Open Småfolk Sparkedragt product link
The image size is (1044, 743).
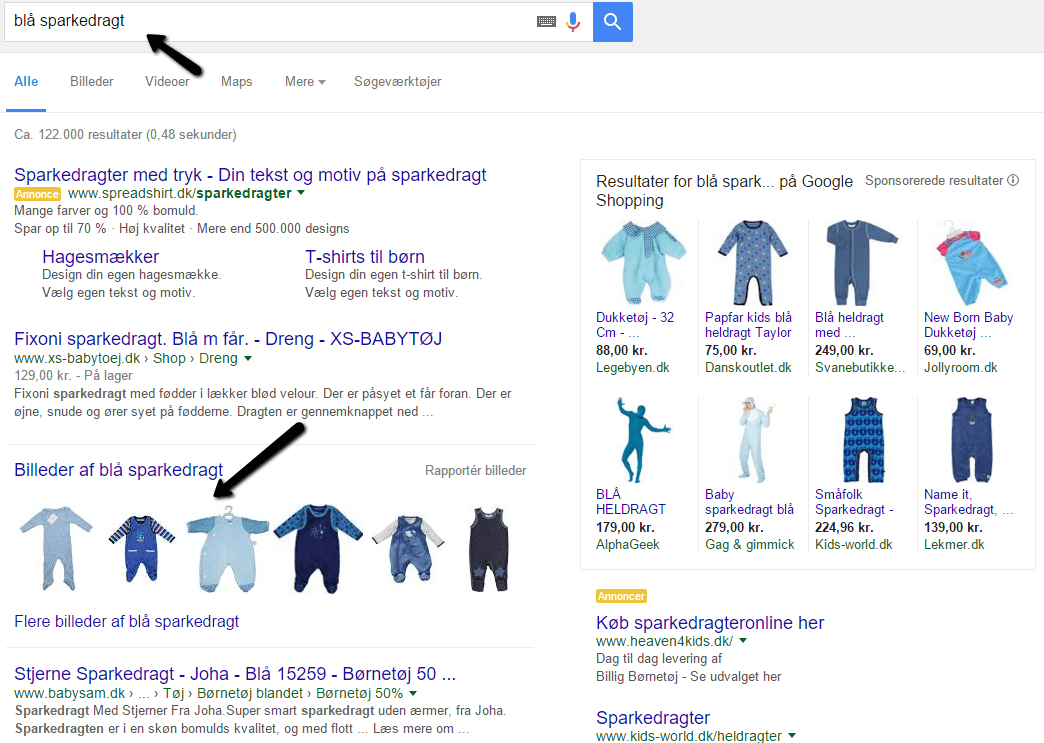(x=854, y=502)
